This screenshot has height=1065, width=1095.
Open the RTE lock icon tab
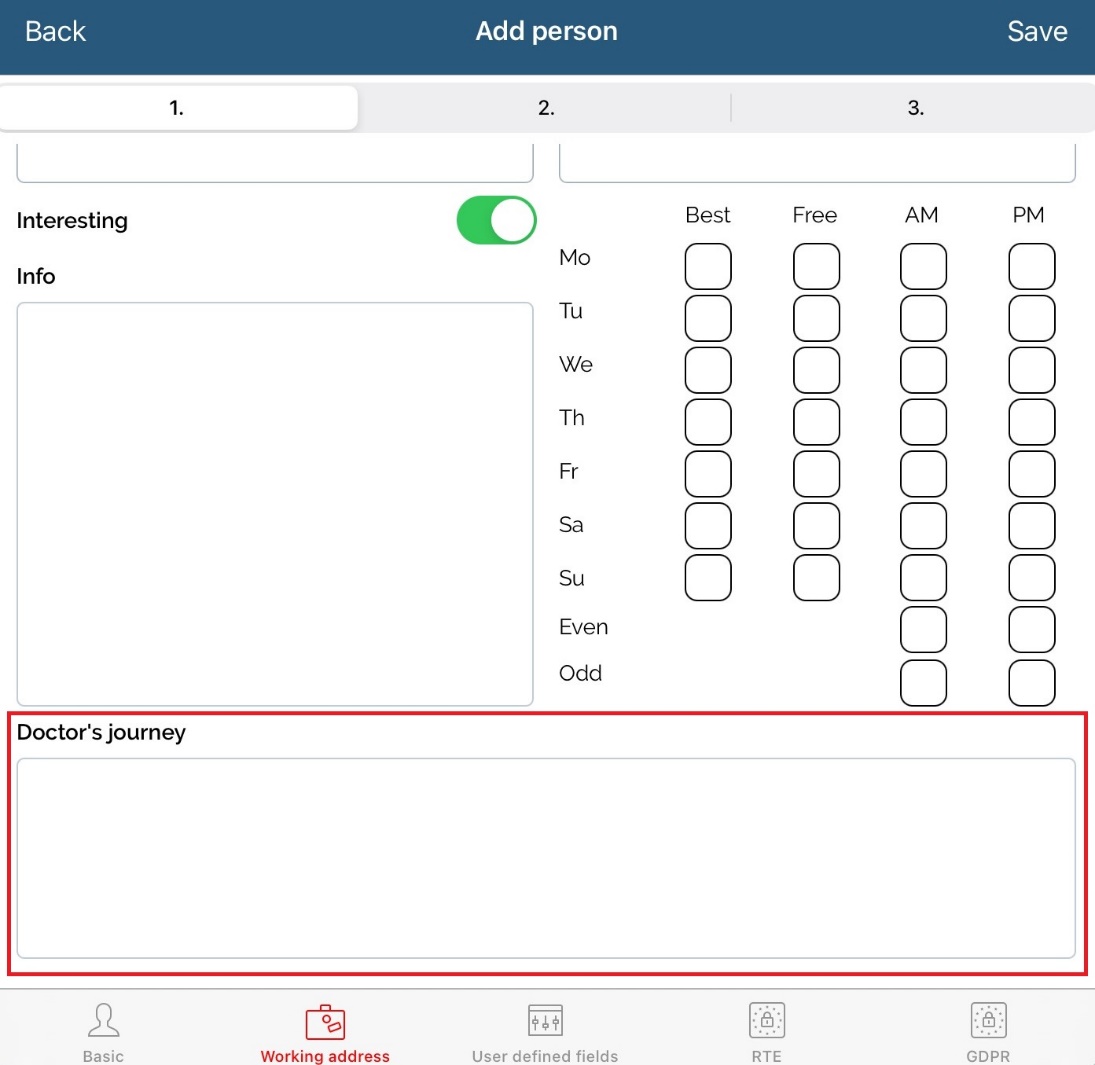[x=766, y=1021]
